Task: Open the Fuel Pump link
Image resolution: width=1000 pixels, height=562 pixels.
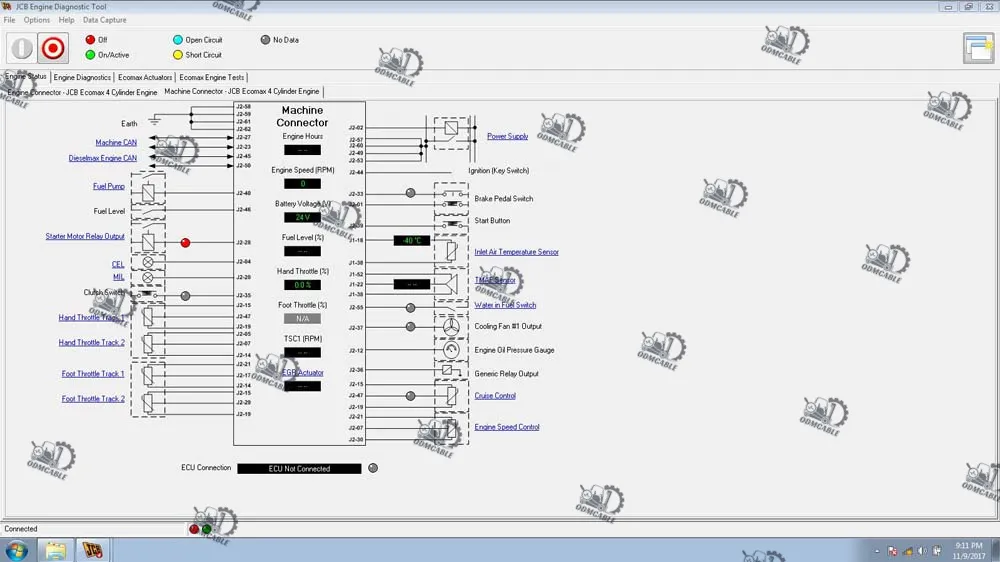Action: (109, 186)
